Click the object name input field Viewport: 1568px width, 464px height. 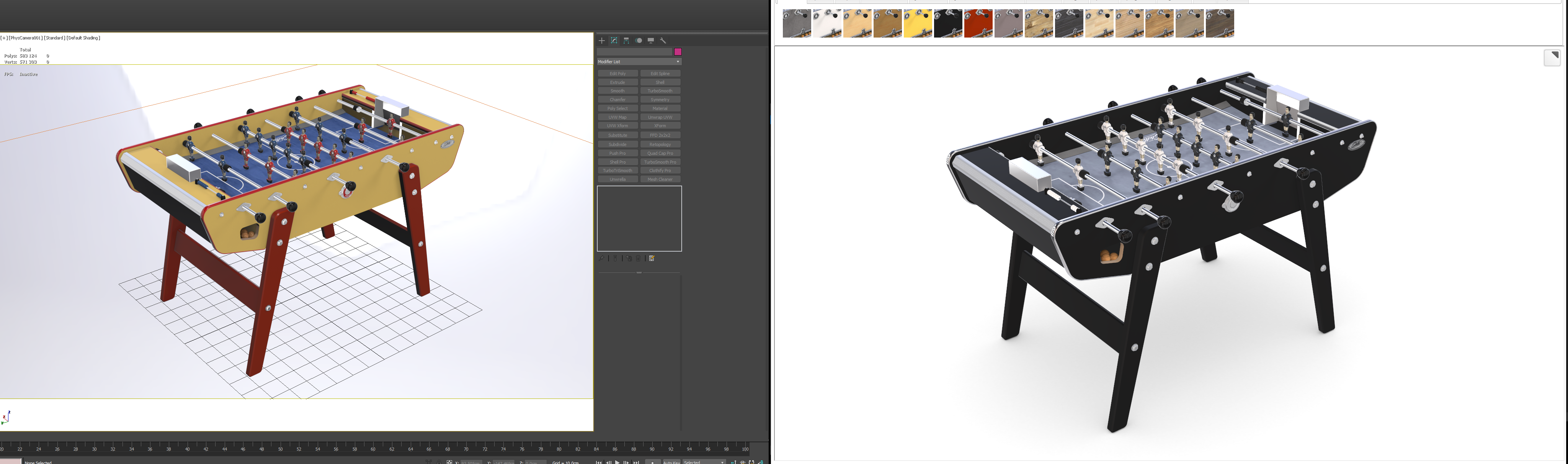coord(634,52)
